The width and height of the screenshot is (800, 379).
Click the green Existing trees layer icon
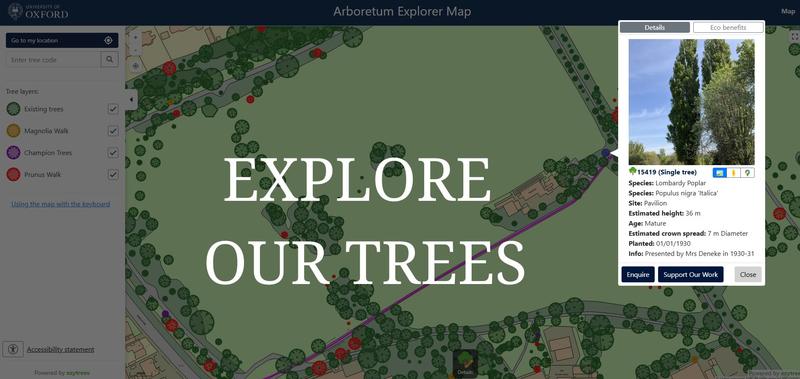tap(14, 109)
